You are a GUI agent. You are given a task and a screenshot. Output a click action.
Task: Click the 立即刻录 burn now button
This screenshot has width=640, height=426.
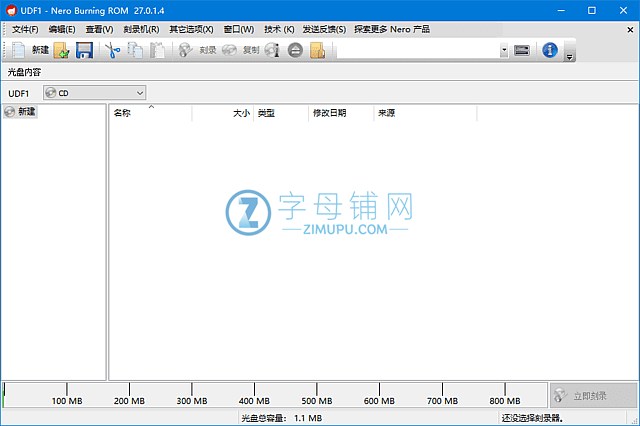click(x=592, y=395)
